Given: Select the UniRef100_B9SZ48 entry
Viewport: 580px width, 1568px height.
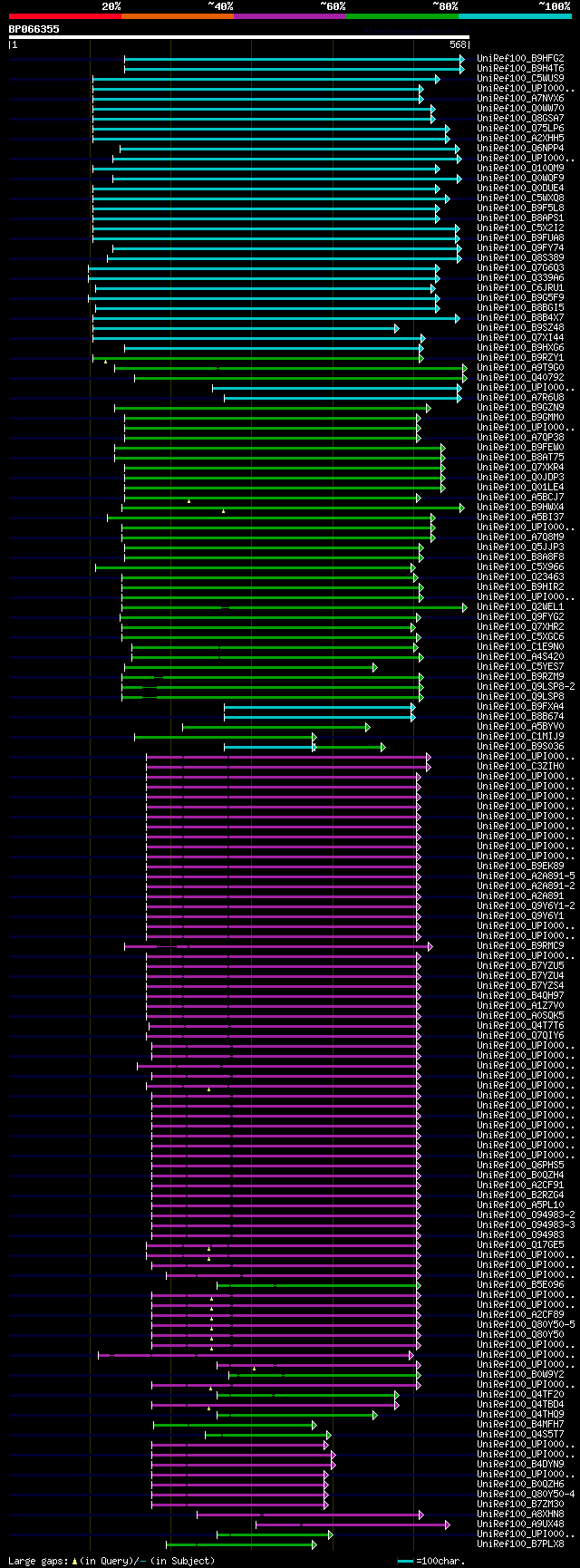Looking at the screenshot, I should (520, 327).
